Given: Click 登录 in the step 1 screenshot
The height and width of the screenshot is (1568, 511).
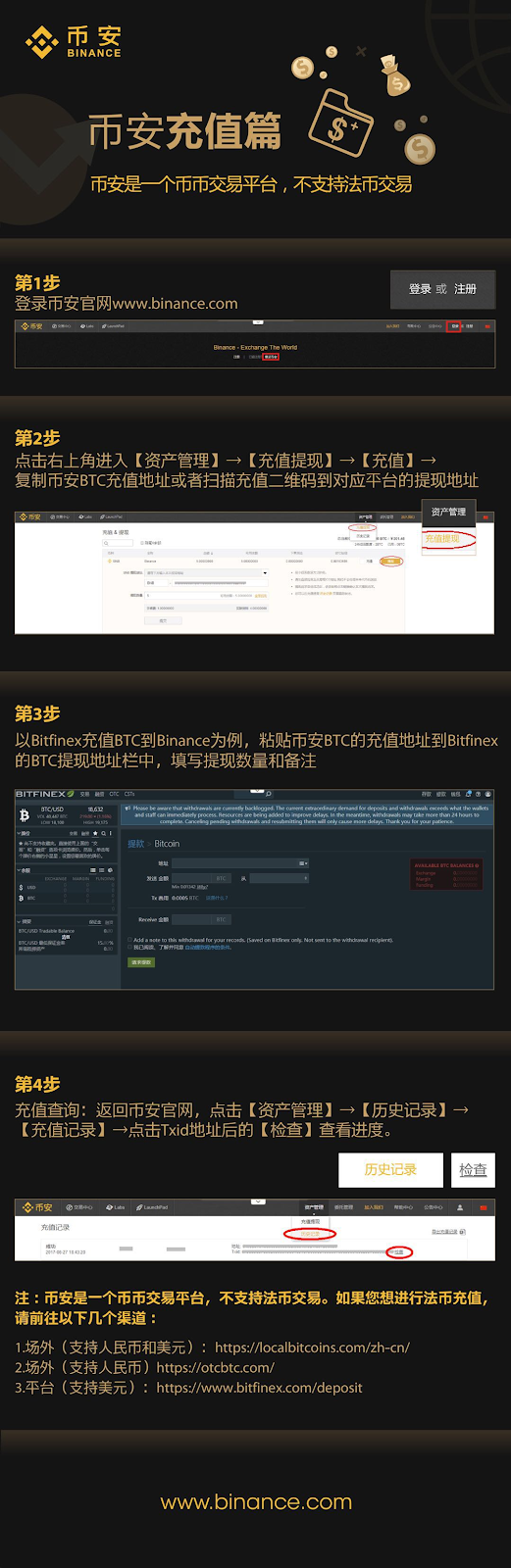Looking at the screenshot, I should [454, 326].
